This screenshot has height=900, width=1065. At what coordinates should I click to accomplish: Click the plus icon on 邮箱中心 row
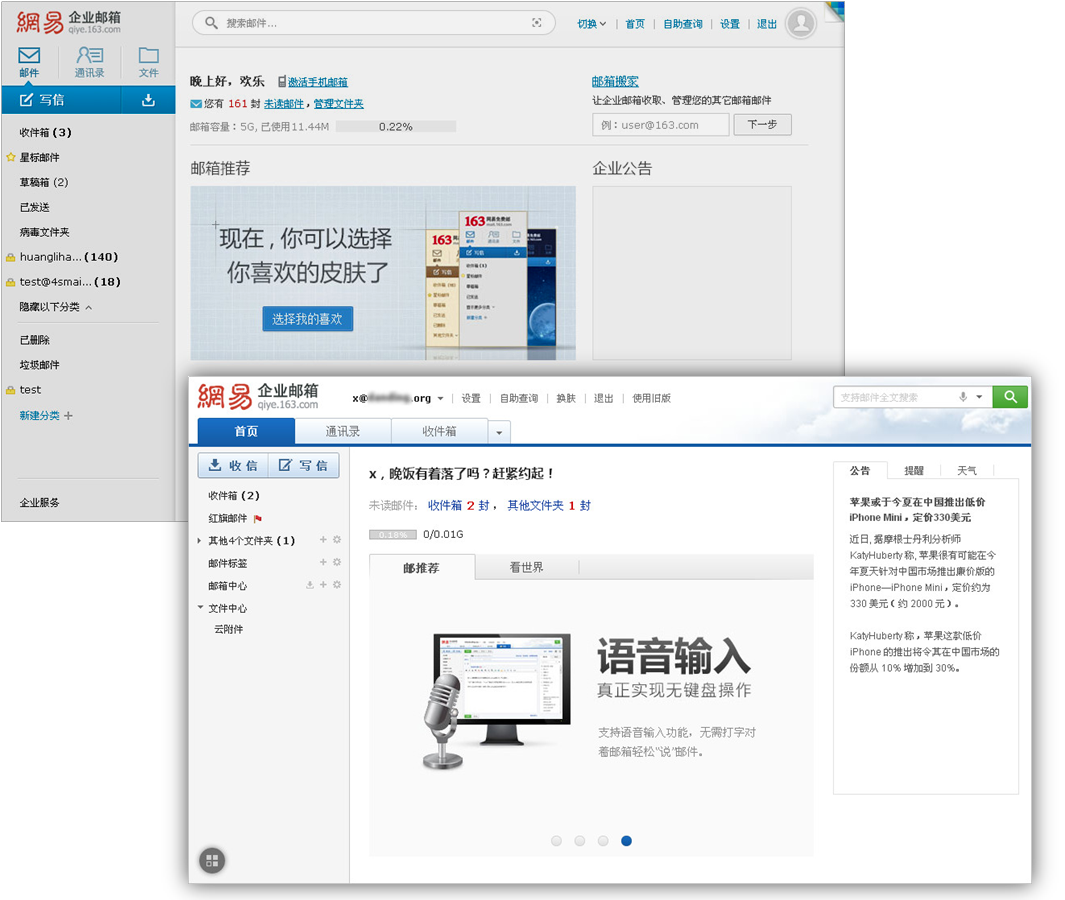coord(323,585)
